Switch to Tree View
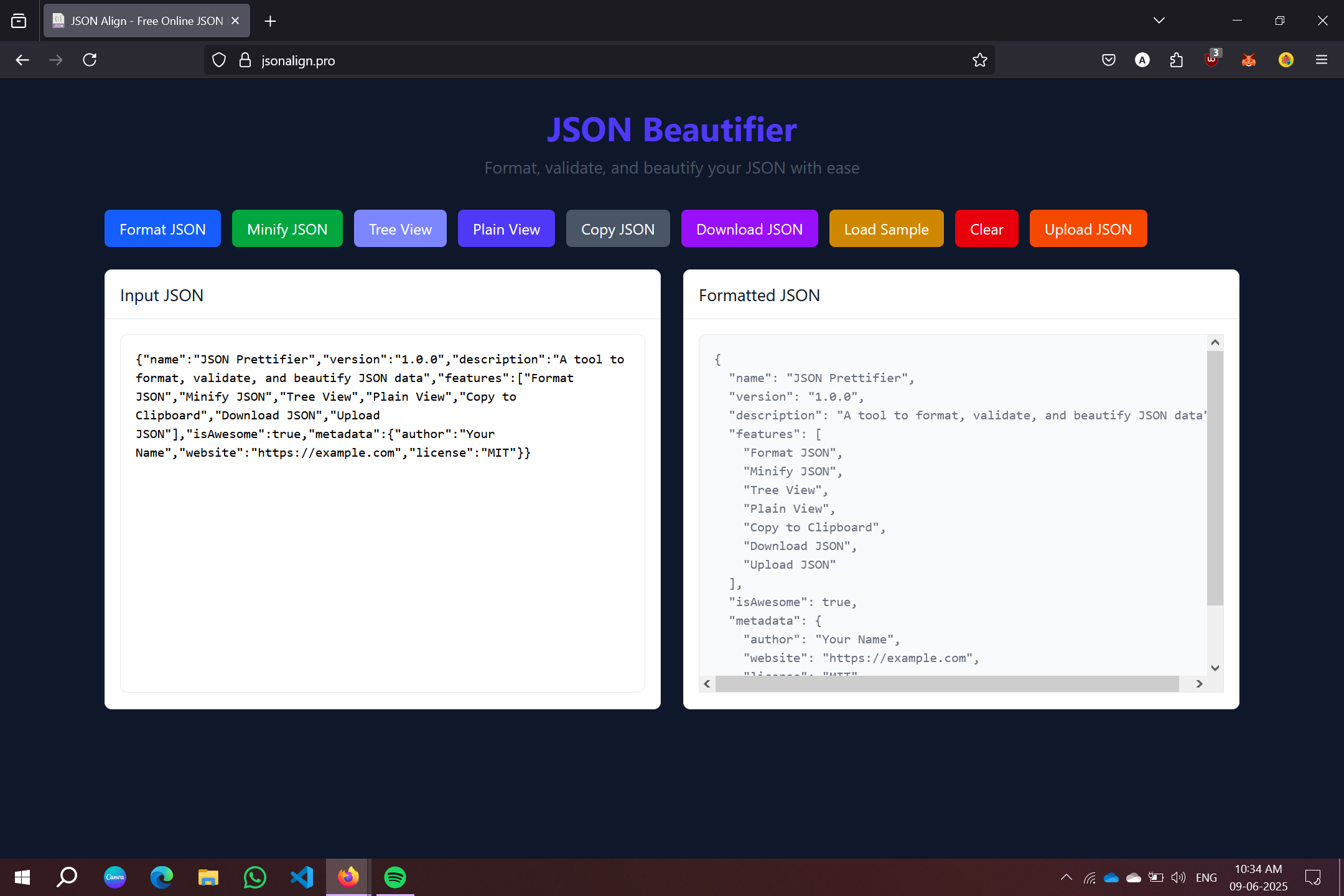Image resolution: width=1344 pixels, height=896 pixels. pos(400,229)
